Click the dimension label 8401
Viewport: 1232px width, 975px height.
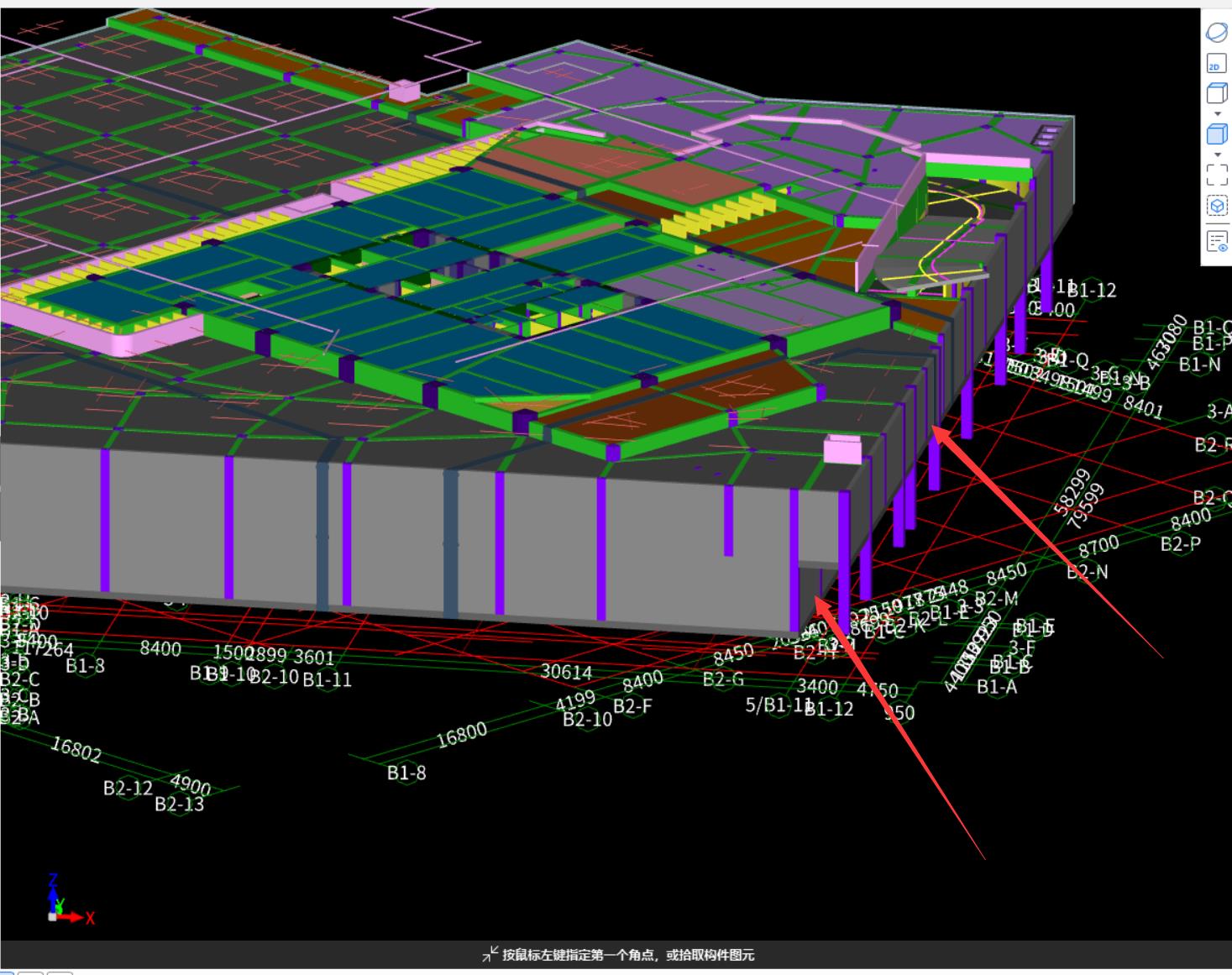tap(1143, 407)
